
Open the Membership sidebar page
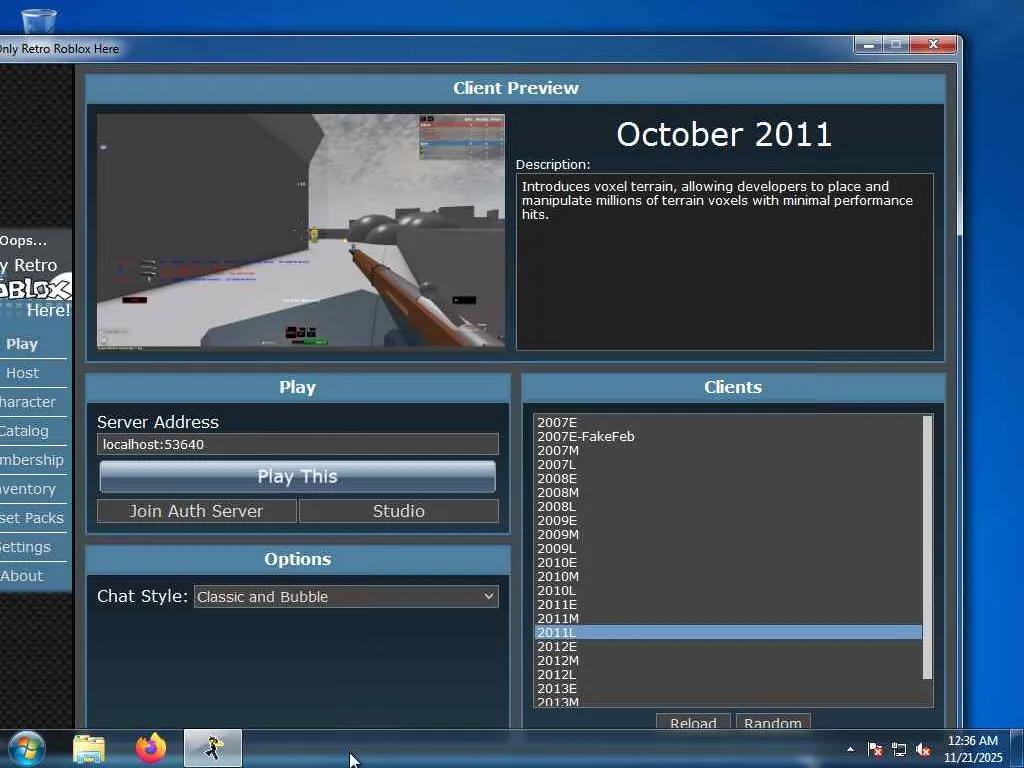33,460
